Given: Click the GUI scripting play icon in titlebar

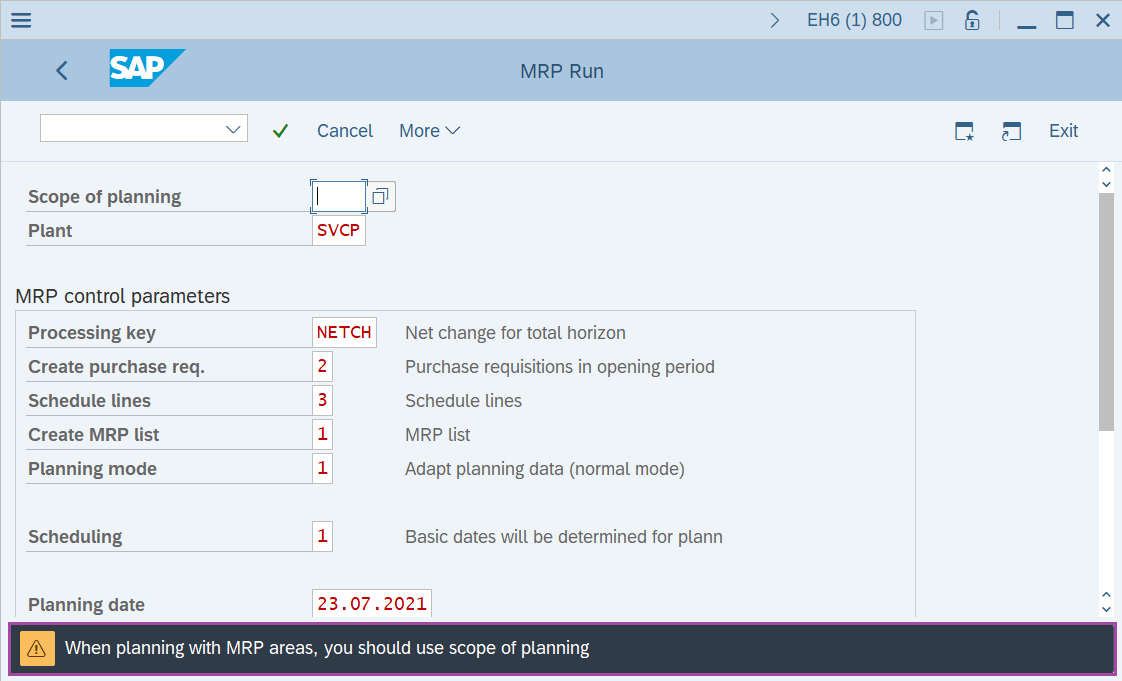Looking at the screenshot, I should tap(933, 19).
